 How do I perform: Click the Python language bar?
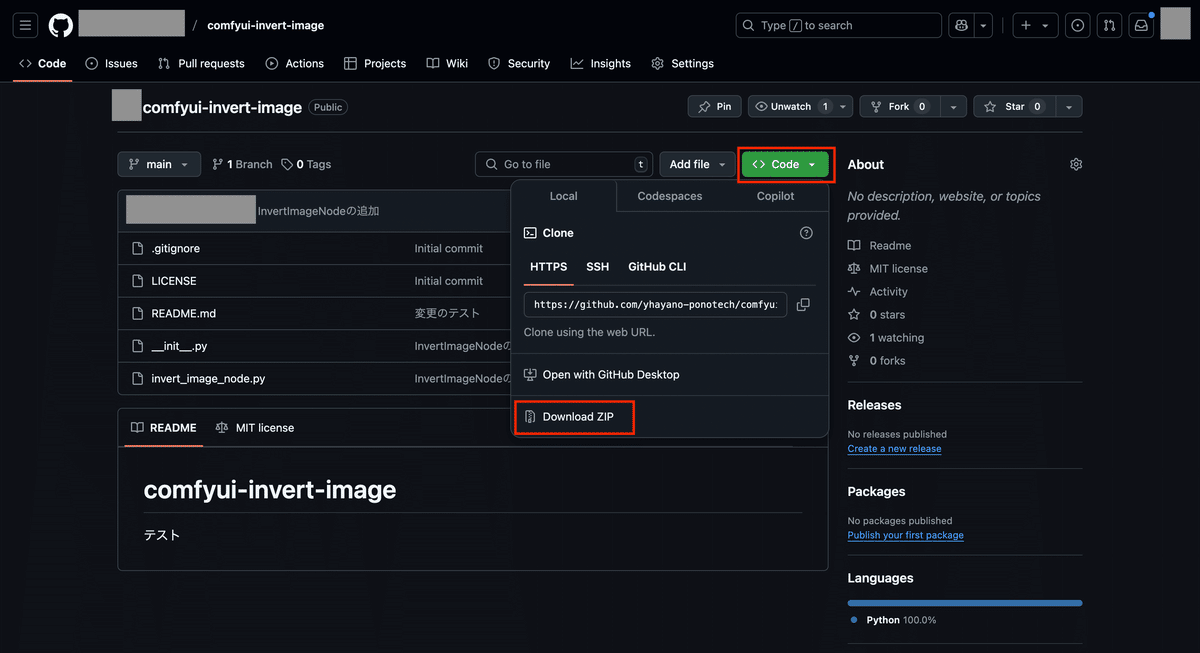coord(965,603)
